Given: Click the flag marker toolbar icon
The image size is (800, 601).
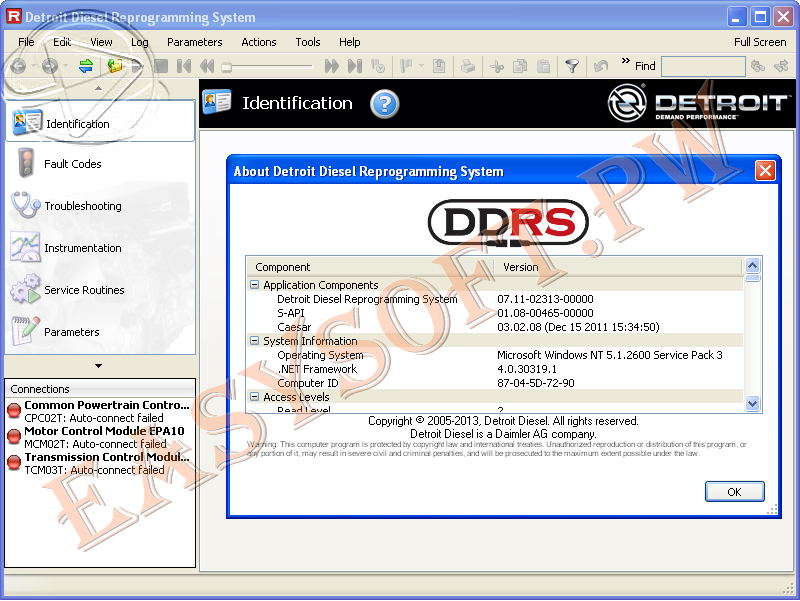Looking at the screenshot, I should [407, 66].
